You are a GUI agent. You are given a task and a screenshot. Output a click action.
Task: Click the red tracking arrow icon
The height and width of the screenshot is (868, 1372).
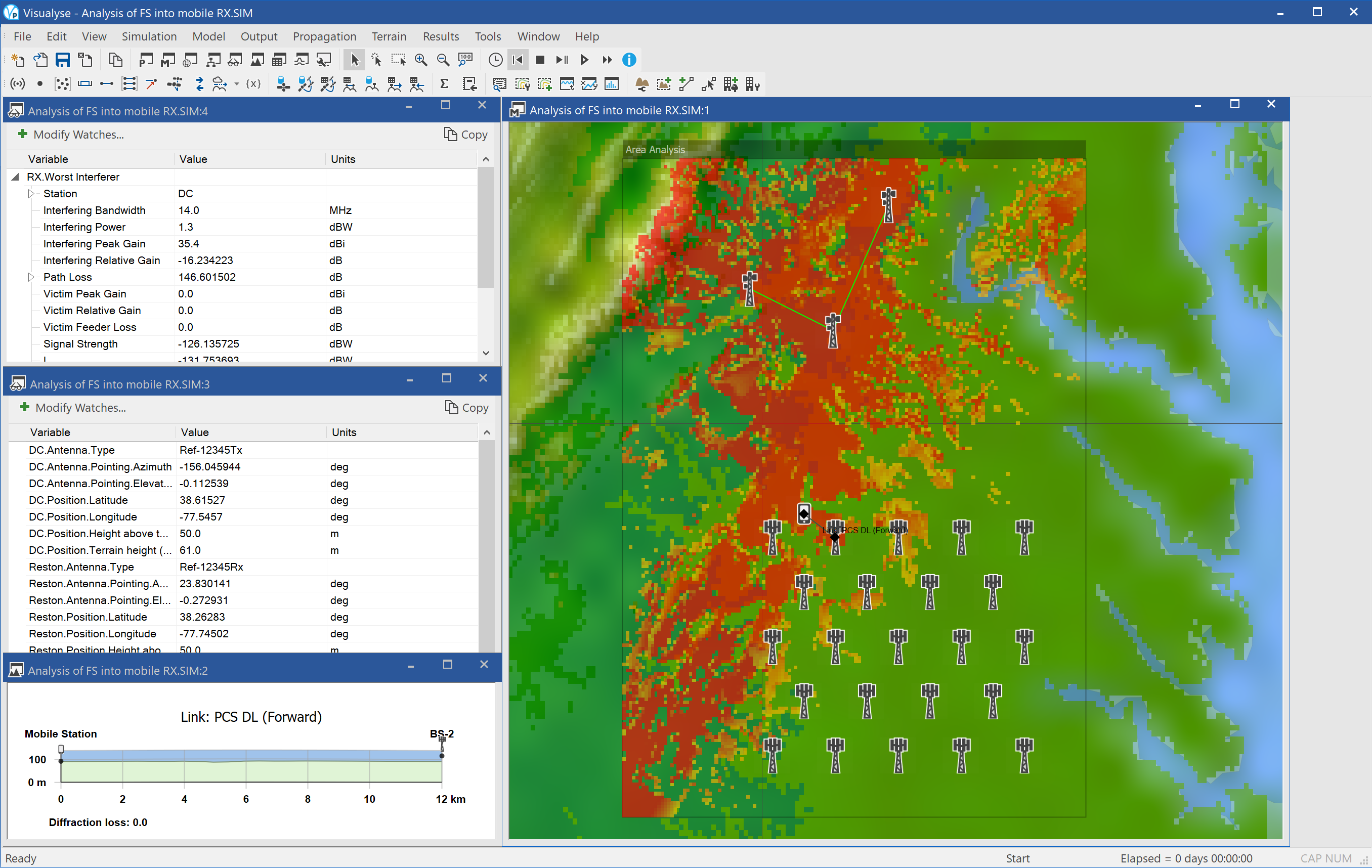coord(152,84)
